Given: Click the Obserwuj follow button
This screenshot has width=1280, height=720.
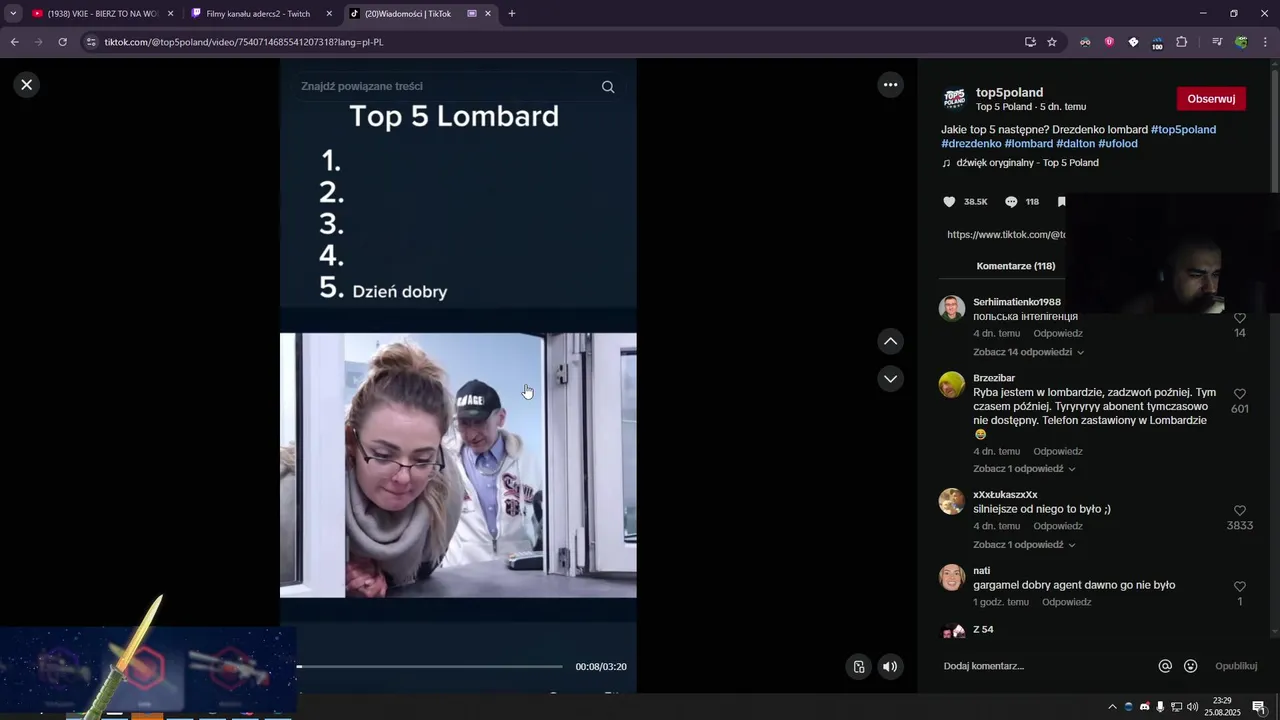Looking at the screenshot, I should (1211, 99).
